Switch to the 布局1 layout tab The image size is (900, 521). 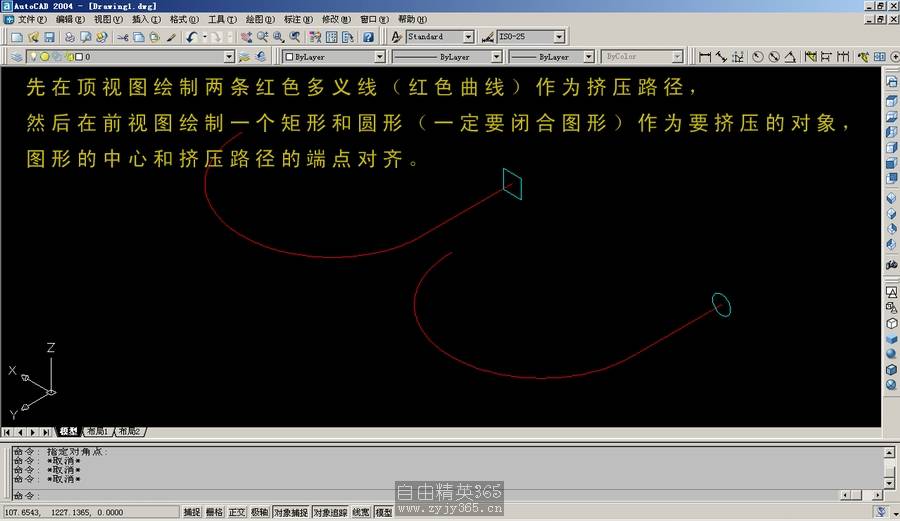(97, 432)
